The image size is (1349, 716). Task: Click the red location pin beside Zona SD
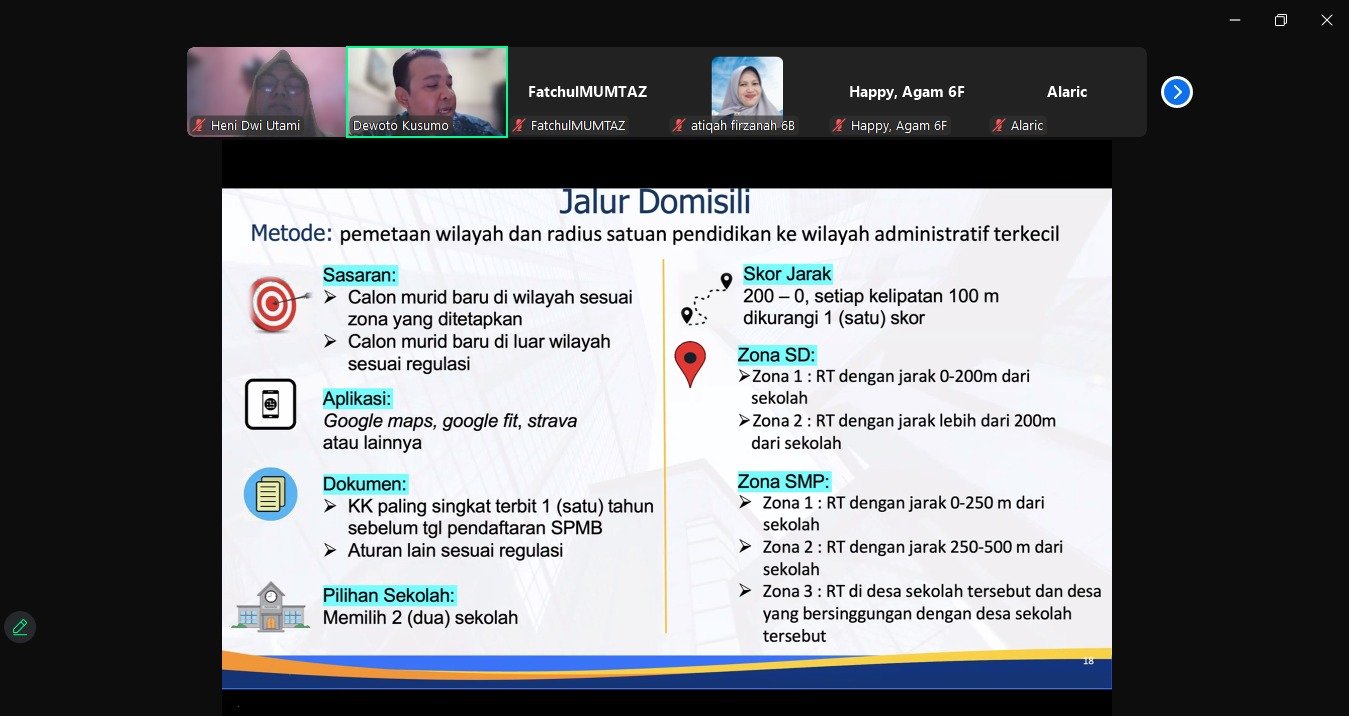click(x=690, y=364)
